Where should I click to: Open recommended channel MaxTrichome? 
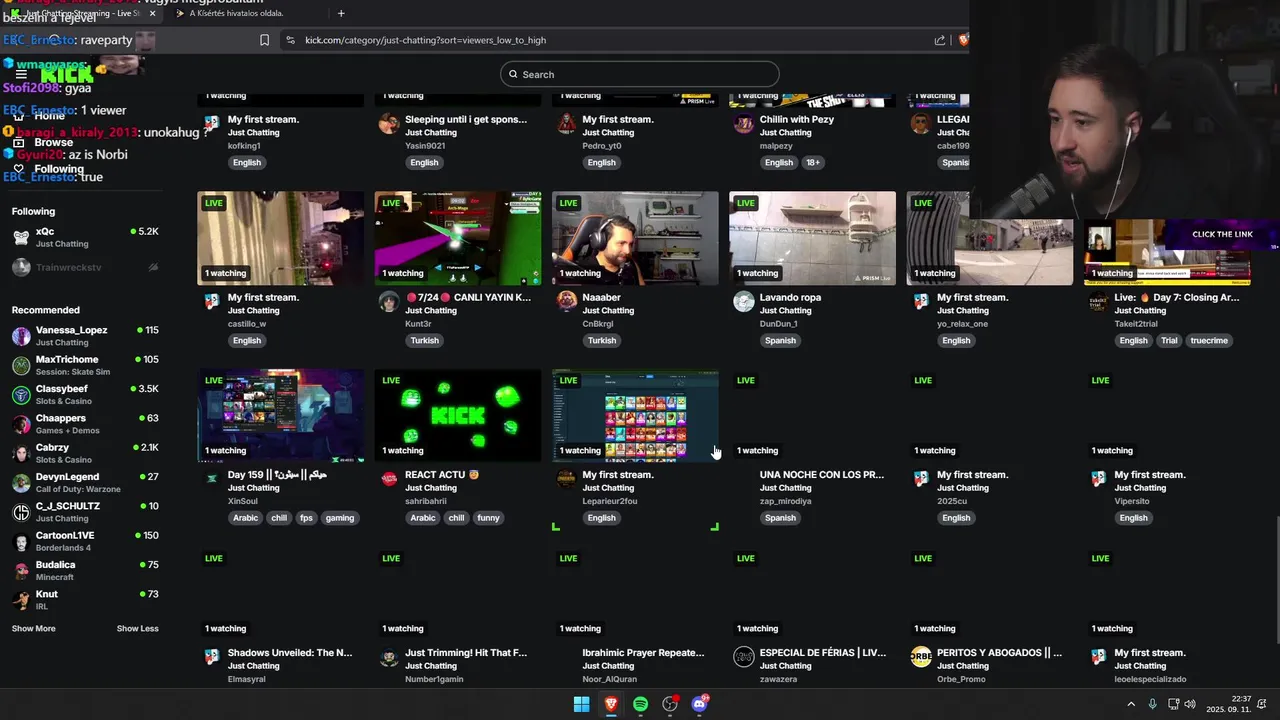coord(85,365)
